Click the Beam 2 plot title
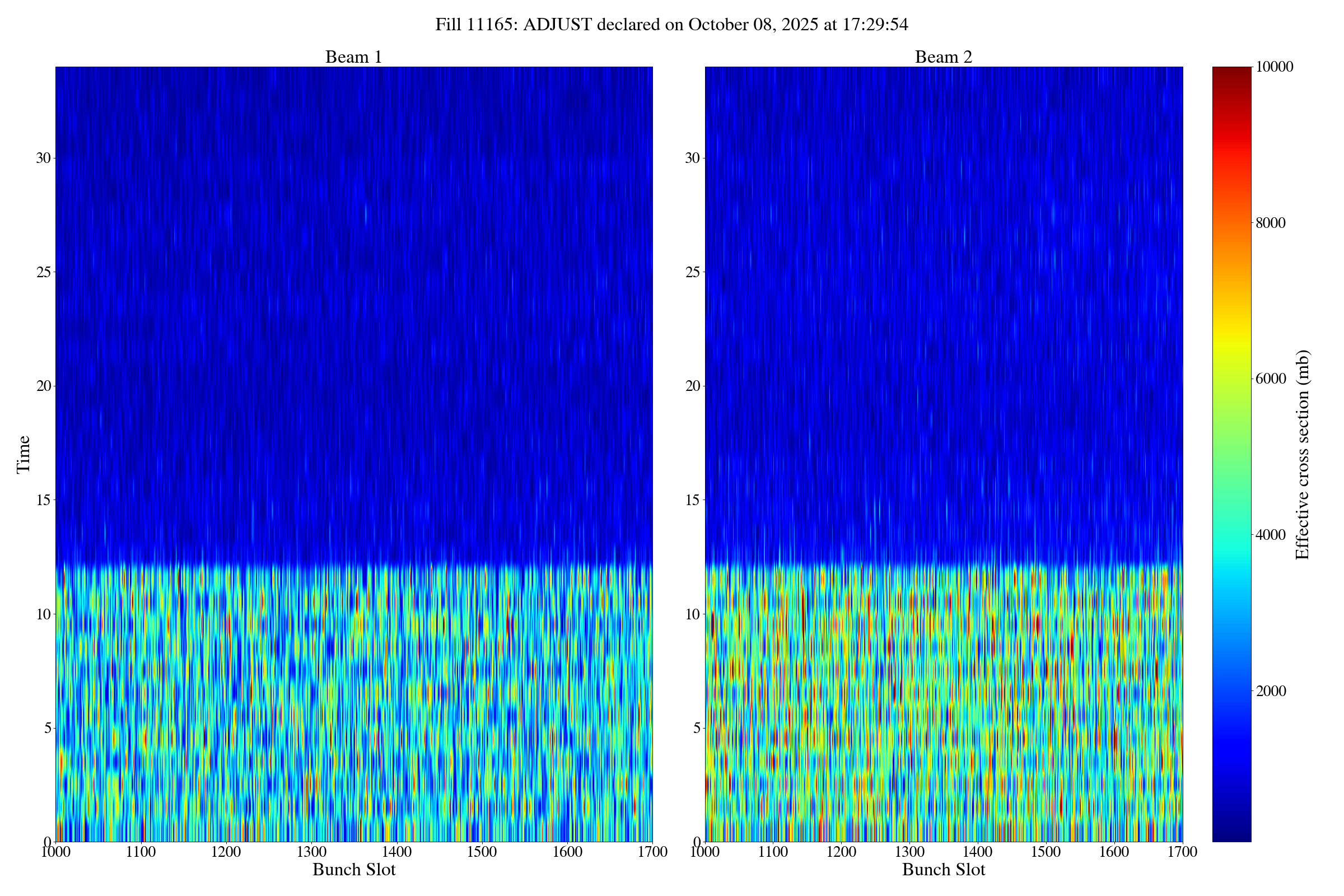The image size is (1344, 896). (x=943, y=57)
